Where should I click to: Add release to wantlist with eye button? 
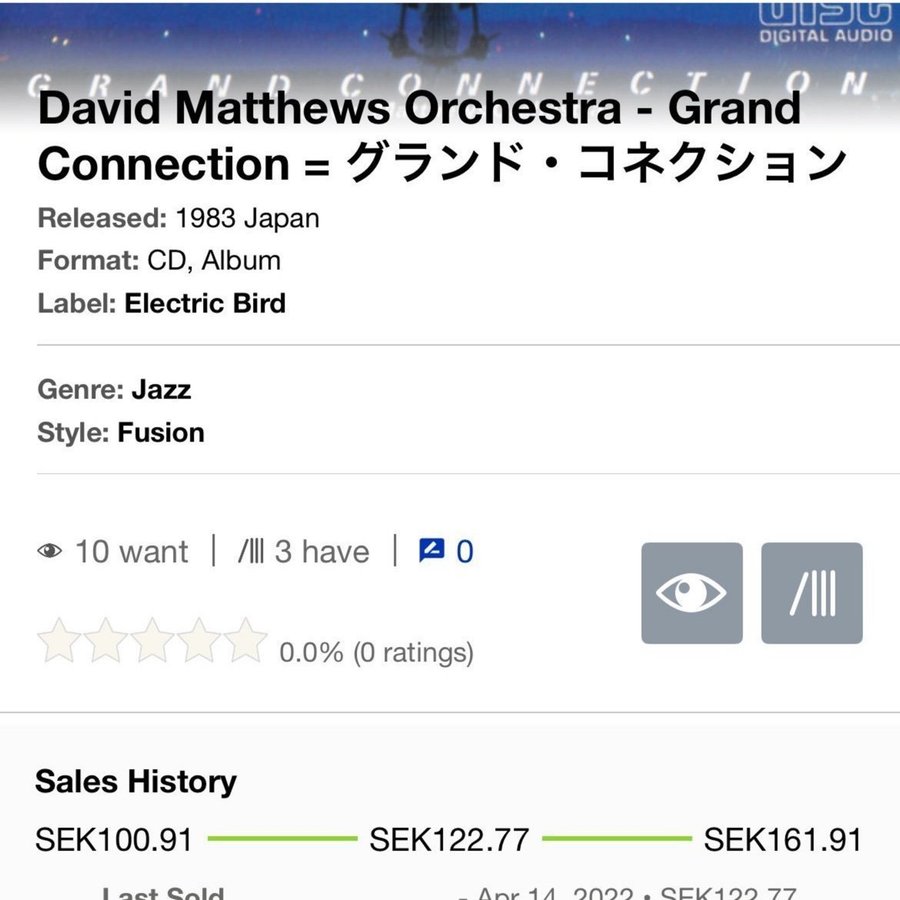[691, 593]
